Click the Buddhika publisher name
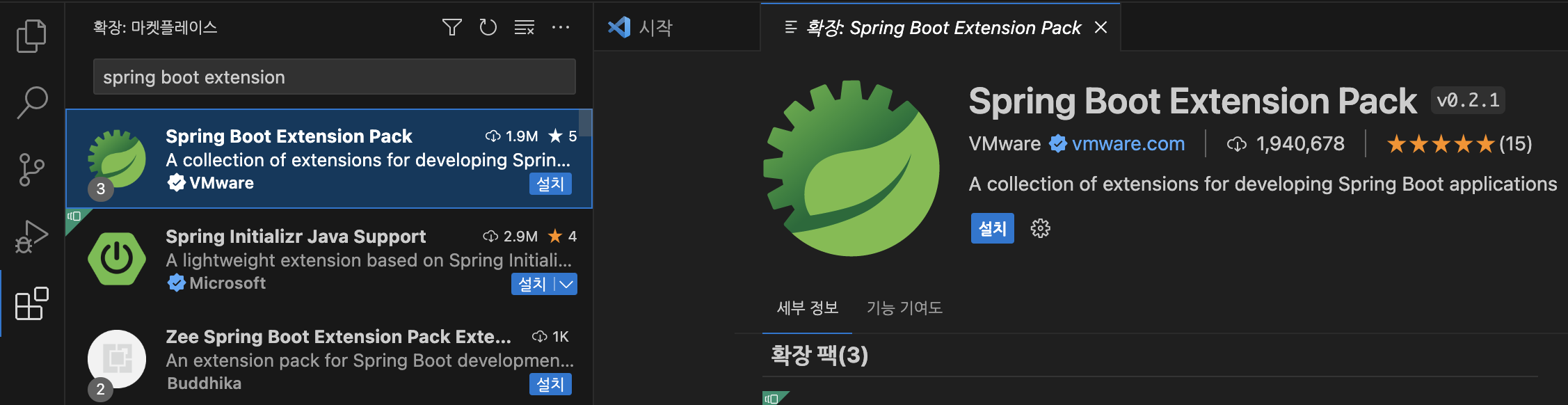The height and width of the screenshot is (405, 1568). 204,383
